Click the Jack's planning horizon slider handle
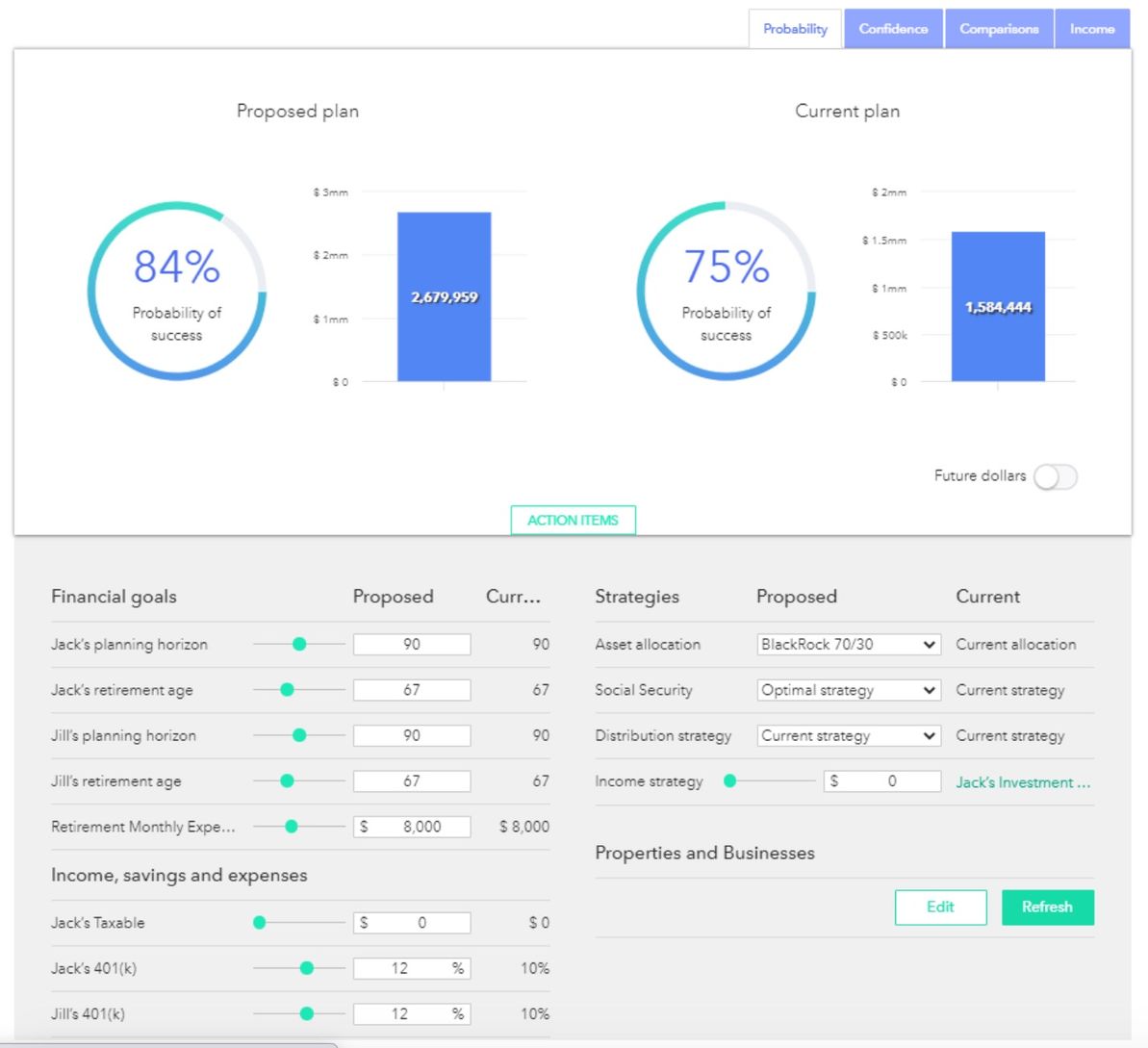This screenshot has height=1048, width=1148. point(298,645)
